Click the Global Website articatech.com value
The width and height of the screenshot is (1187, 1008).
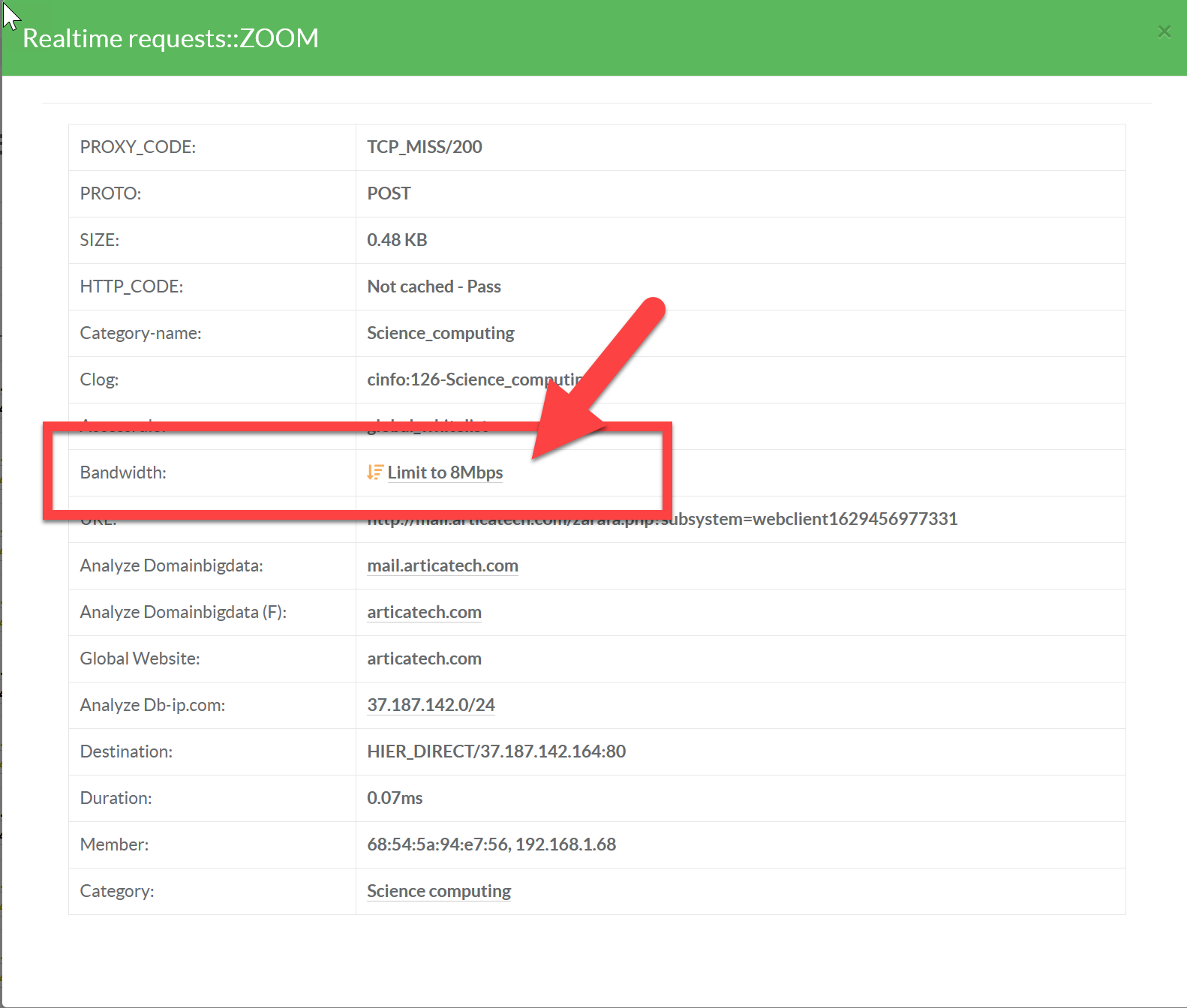424,658
